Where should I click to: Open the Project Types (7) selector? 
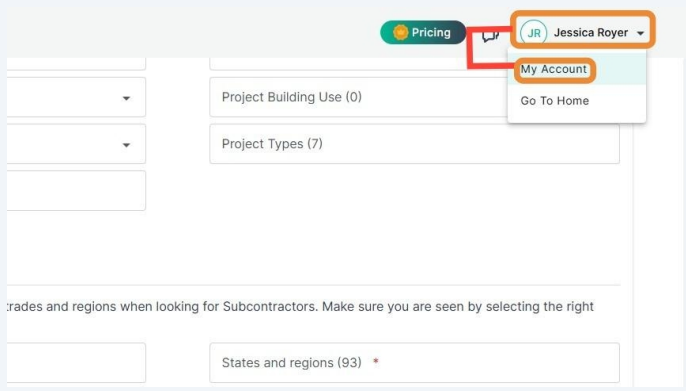[x=414, y=144]
